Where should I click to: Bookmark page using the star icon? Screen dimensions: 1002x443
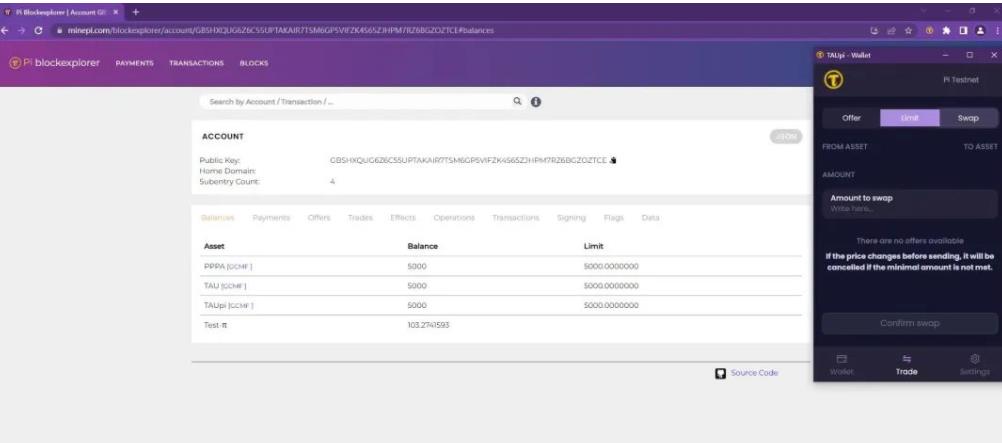pos(909,30)
